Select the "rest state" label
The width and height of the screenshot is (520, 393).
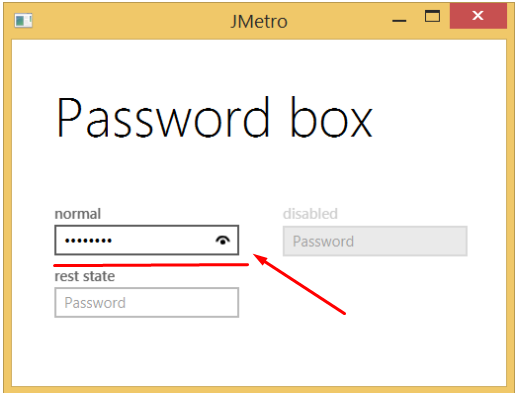coord(85,276)
